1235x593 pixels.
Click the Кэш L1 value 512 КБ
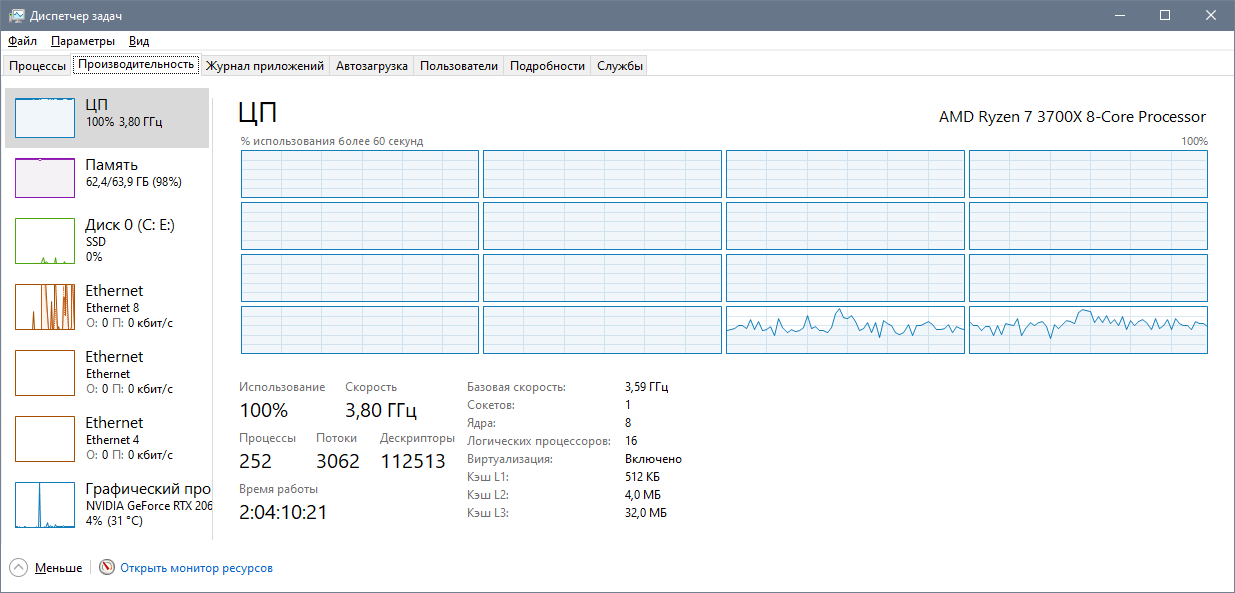643,476
